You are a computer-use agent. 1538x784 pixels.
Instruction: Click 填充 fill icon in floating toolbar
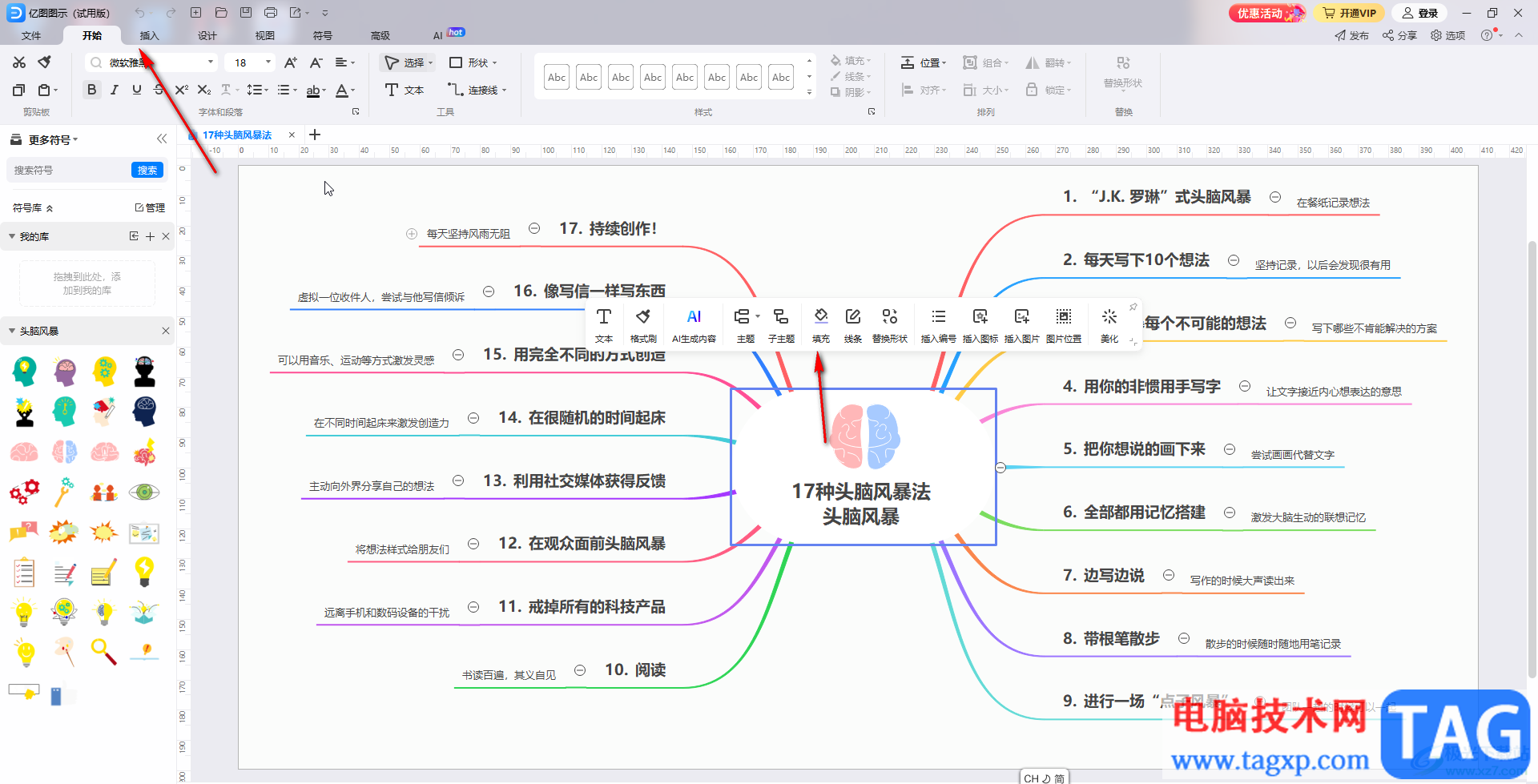821,324
